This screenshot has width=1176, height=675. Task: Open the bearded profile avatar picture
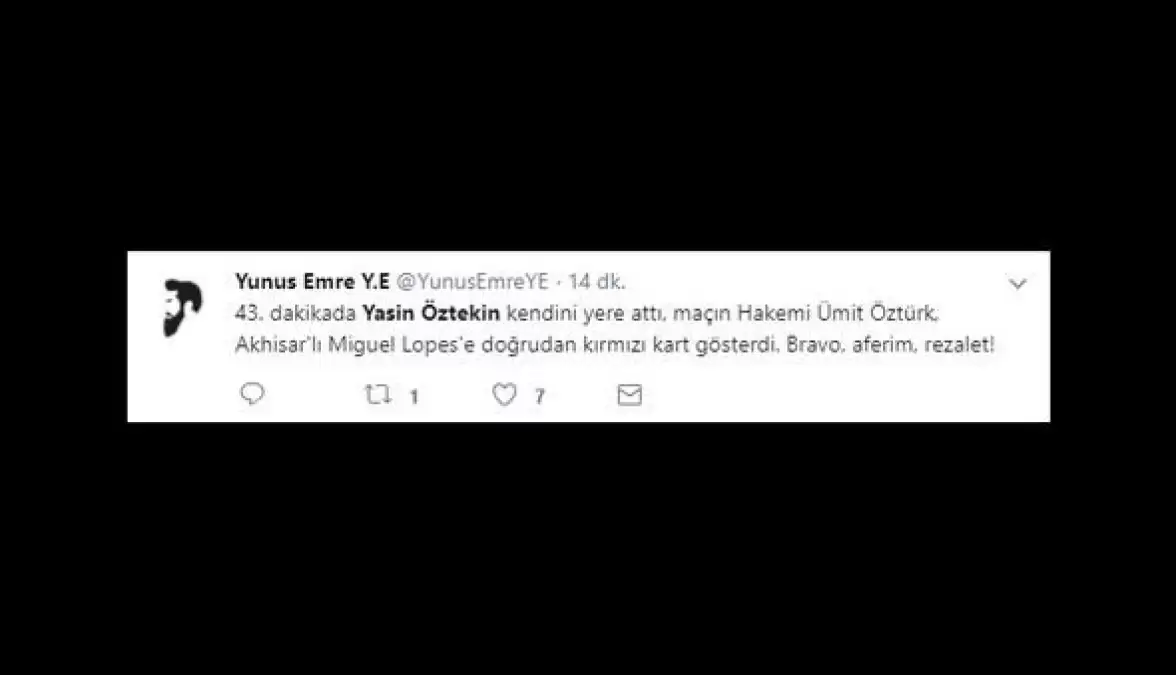[x=182, y=308]
